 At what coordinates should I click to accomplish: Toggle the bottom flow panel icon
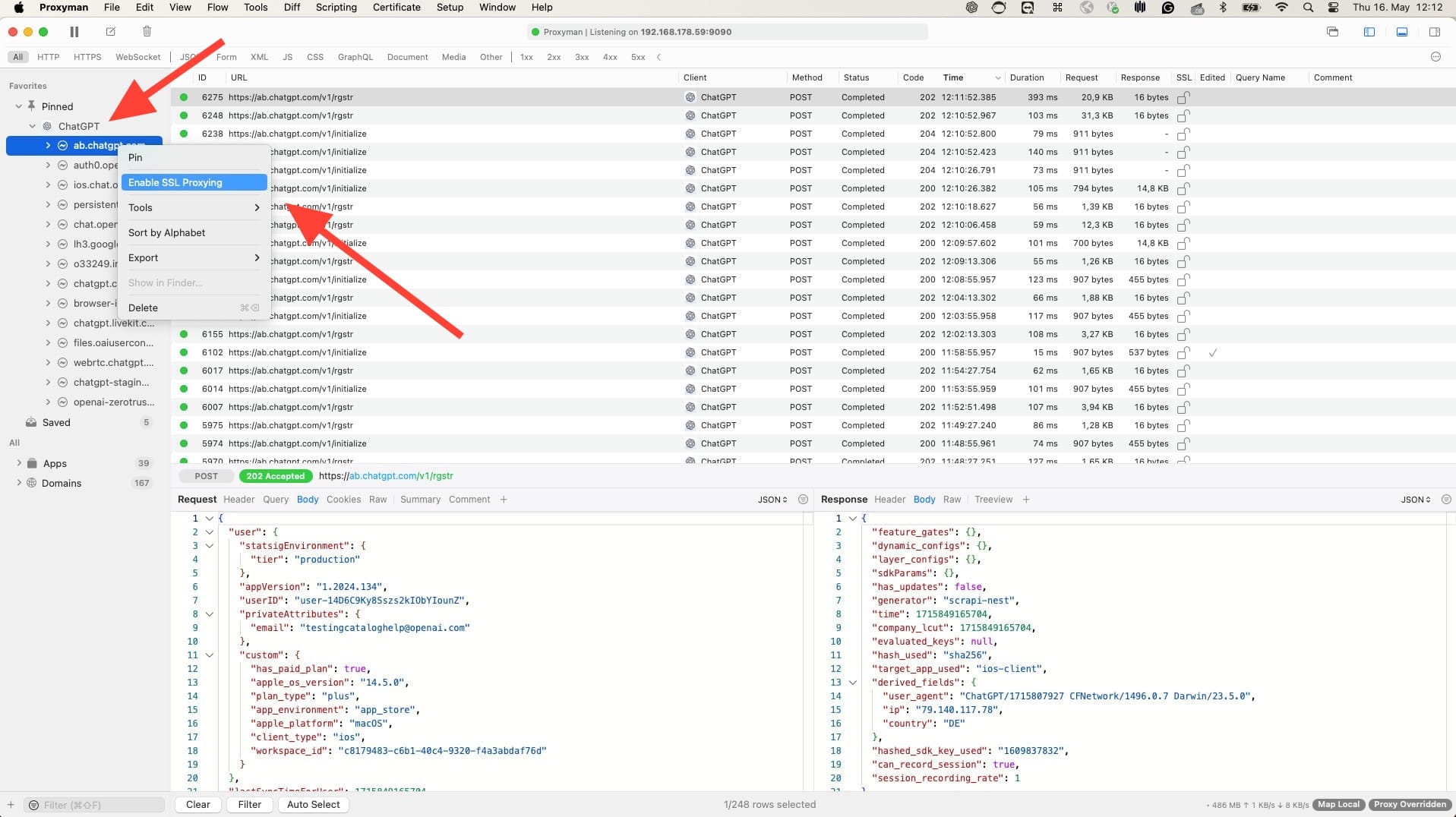(x=1403, y=32)
